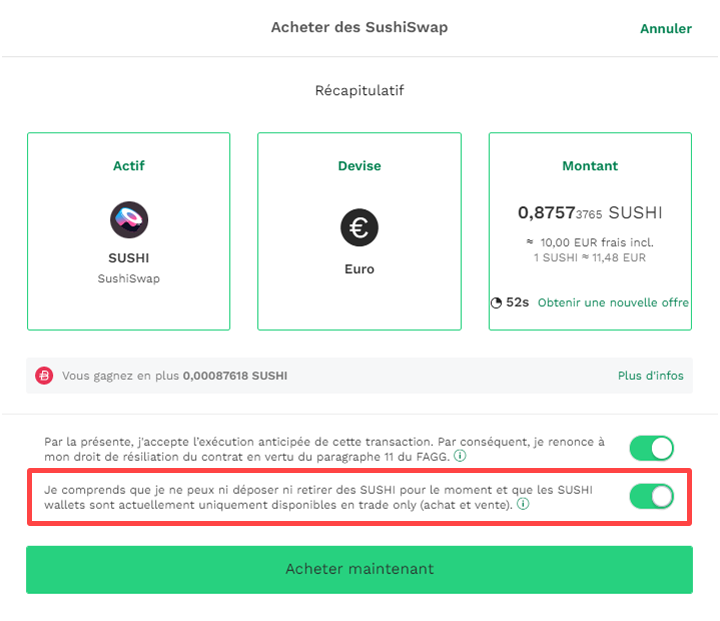Click the 0,8757 SUSHI amount value
The width and height of the screenshot is (720, 621).
[590, 213]
